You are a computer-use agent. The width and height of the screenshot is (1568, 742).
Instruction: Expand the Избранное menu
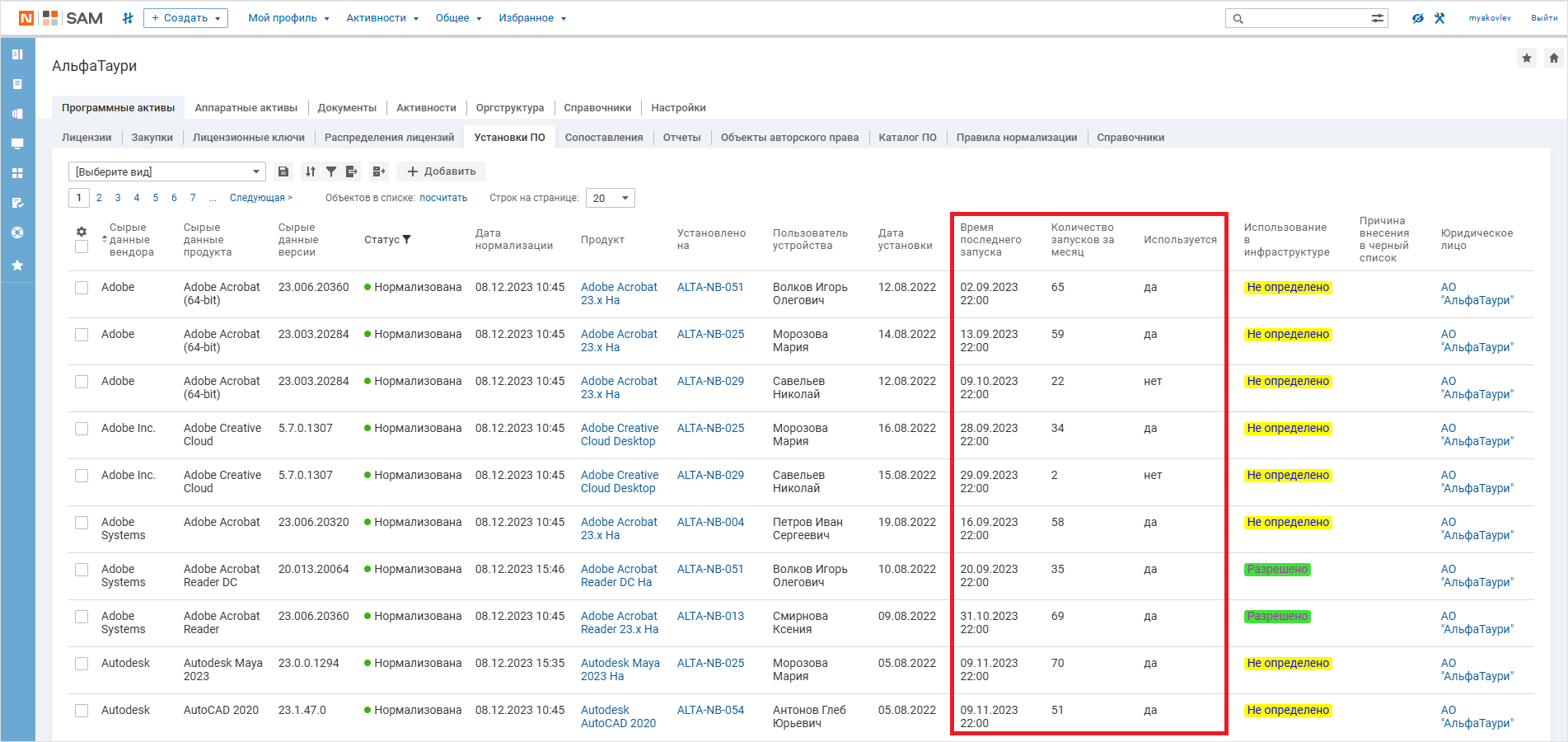pyautogui.click(x=532, y=18)
